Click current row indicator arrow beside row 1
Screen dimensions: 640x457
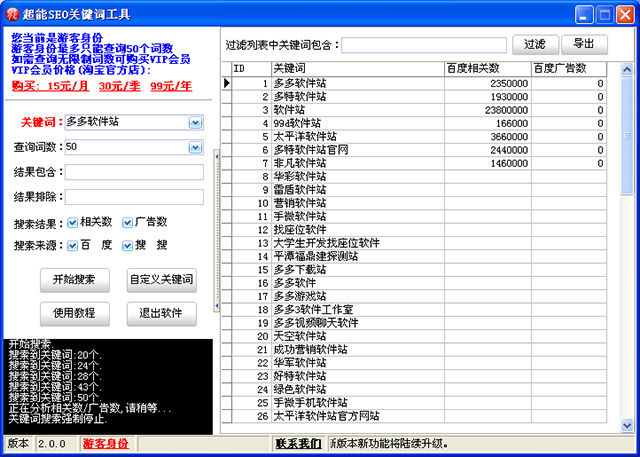coord(227,84)
